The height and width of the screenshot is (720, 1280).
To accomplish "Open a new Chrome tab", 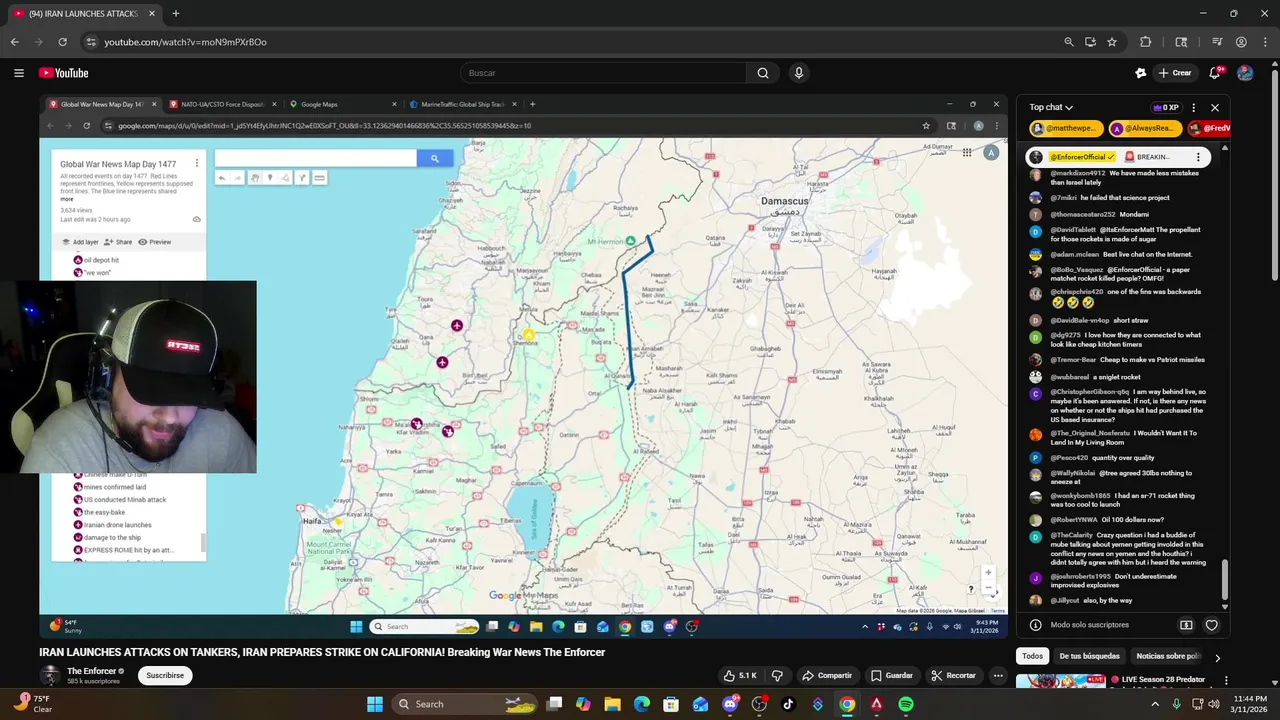I will click(x=176, y=14).
